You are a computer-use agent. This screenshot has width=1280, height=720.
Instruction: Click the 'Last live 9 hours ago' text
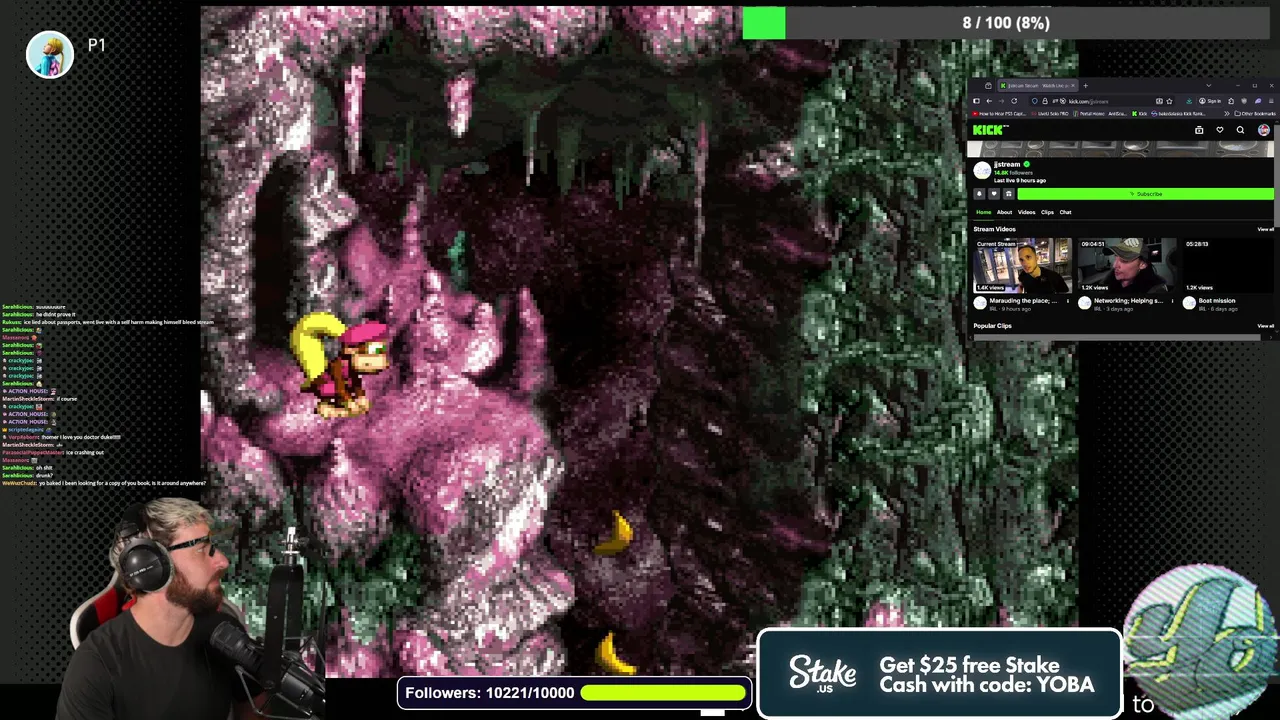tap(1020, 180)
